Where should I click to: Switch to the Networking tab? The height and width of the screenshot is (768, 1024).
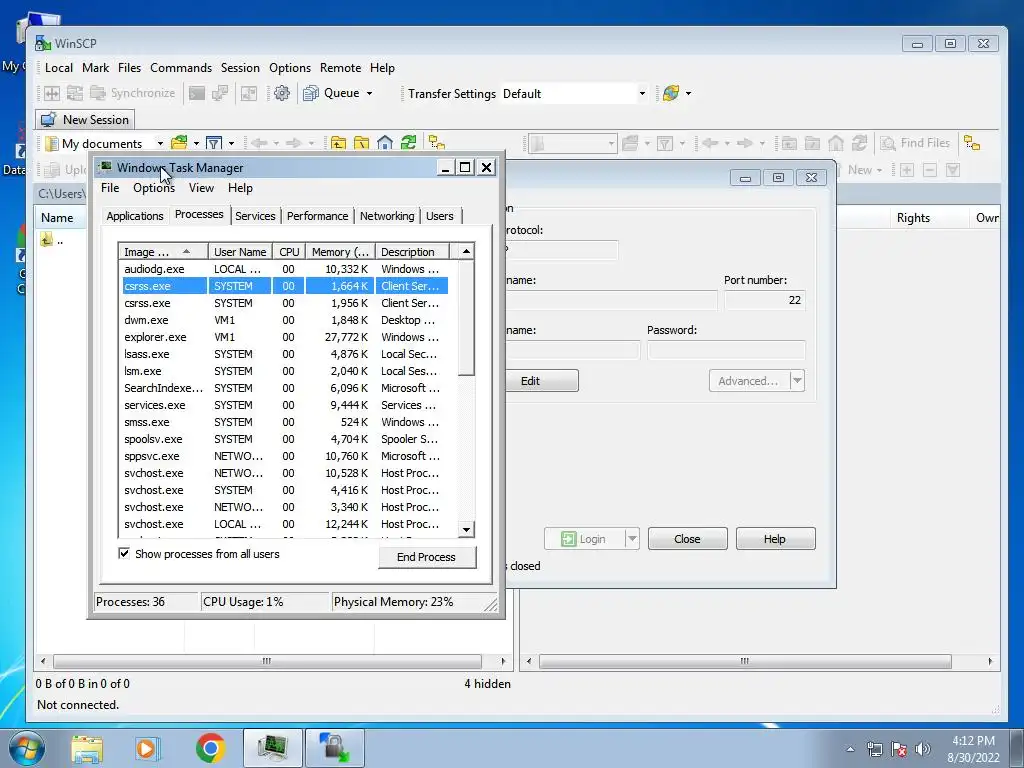click(387, 216)
